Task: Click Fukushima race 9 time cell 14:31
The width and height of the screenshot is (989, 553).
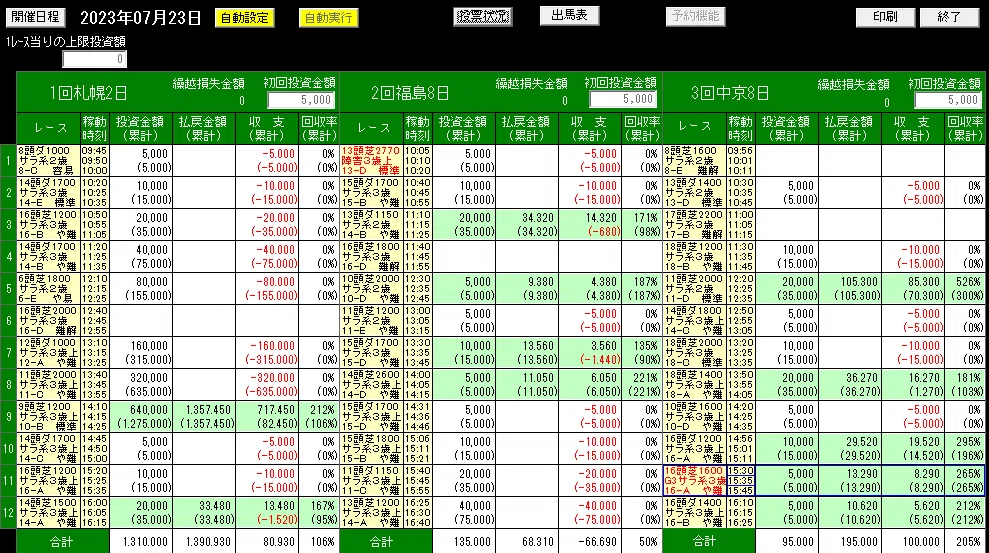Action: (418, 417)
